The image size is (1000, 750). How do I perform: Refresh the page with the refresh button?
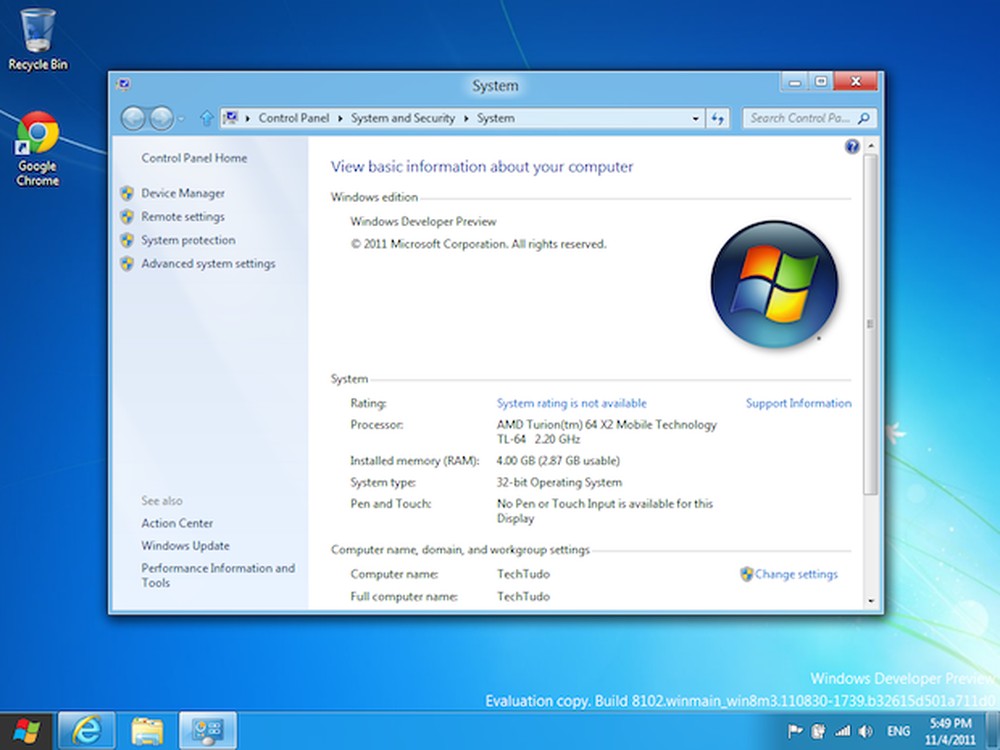pos(719,117)
